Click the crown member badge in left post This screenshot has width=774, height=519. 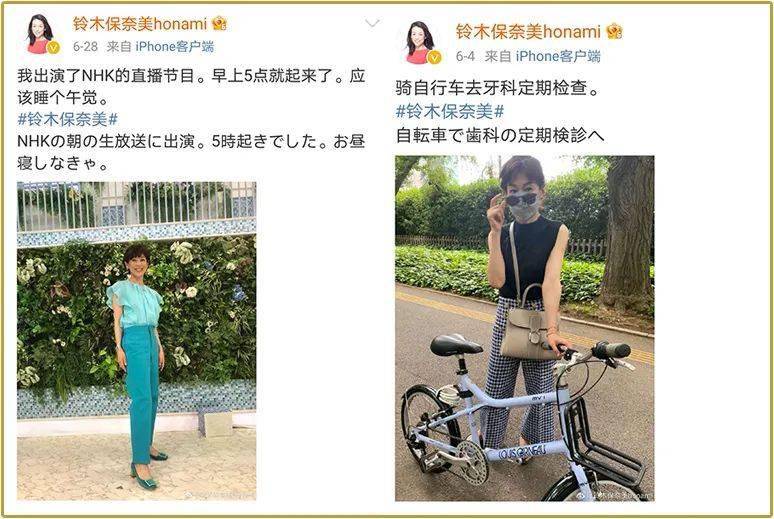tap(219, 23)
